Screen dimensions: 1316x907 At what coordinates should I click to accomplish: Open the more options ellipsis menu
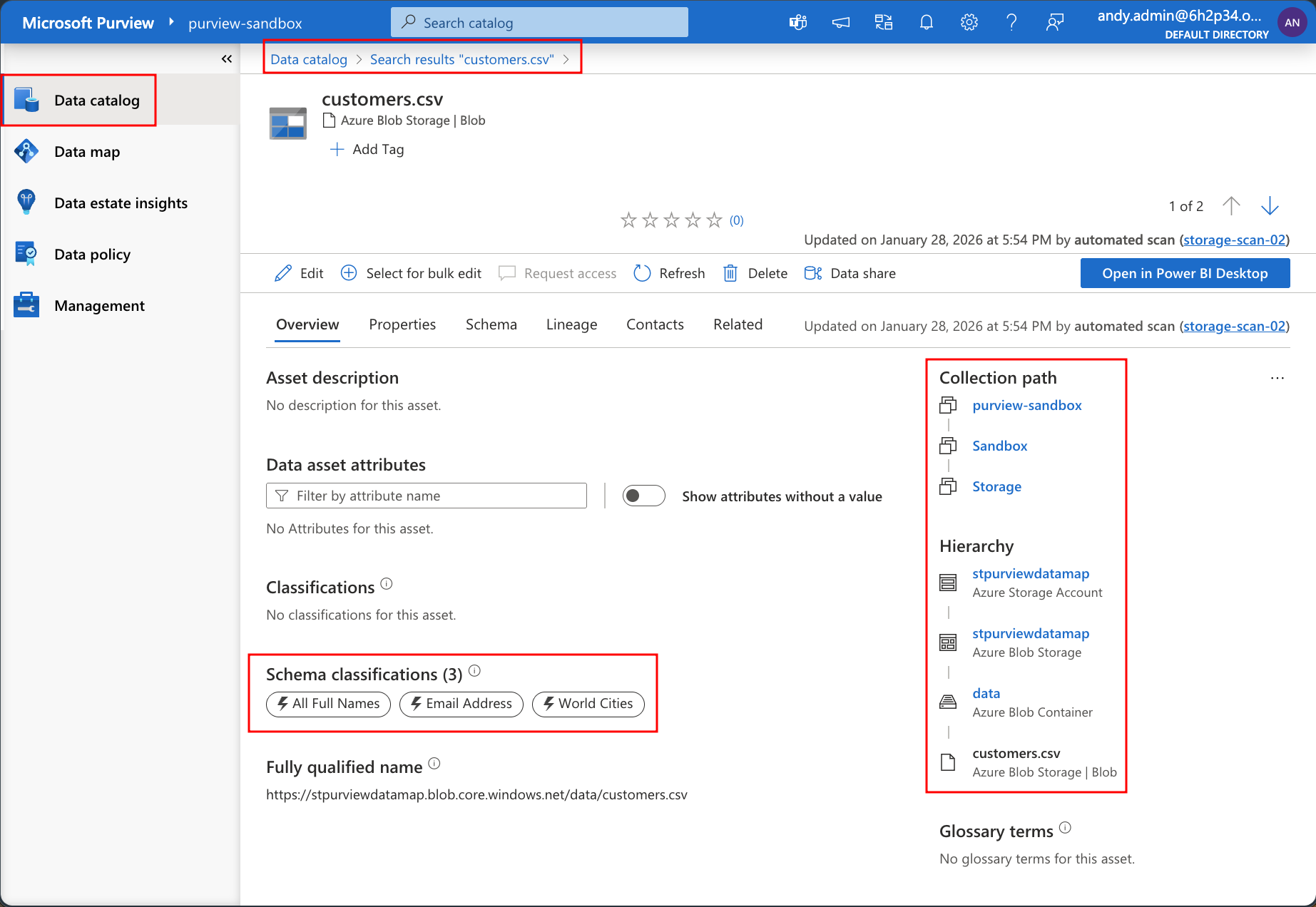tap(1277, 378)
